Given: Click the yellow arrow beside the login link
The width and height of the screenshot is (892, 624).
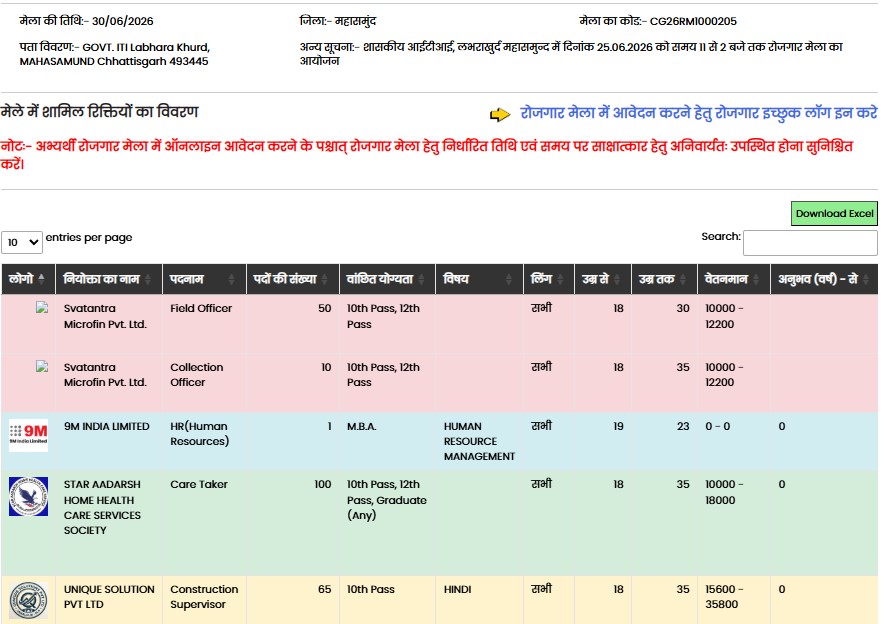Looking at the screenshot, I should coord(500,114).
